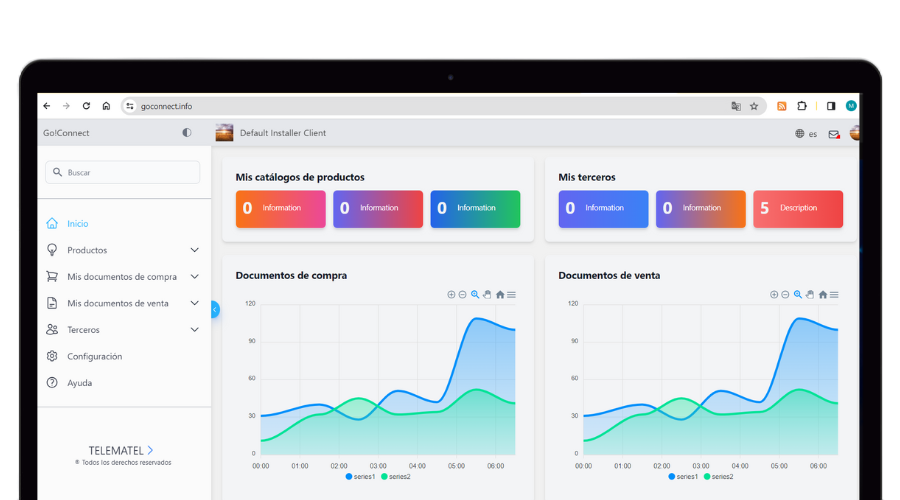Open menu of Documentos de compra chart
The height and width of the screenshot is (500, 900).
pyautogui.click(x=511, y=294)
